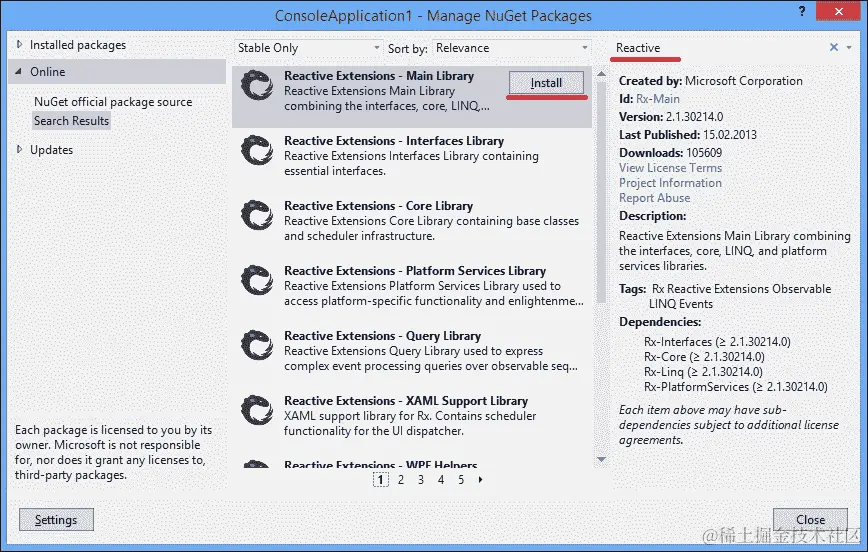Open the Sort by Relevance dropdown

coord(512,48)
